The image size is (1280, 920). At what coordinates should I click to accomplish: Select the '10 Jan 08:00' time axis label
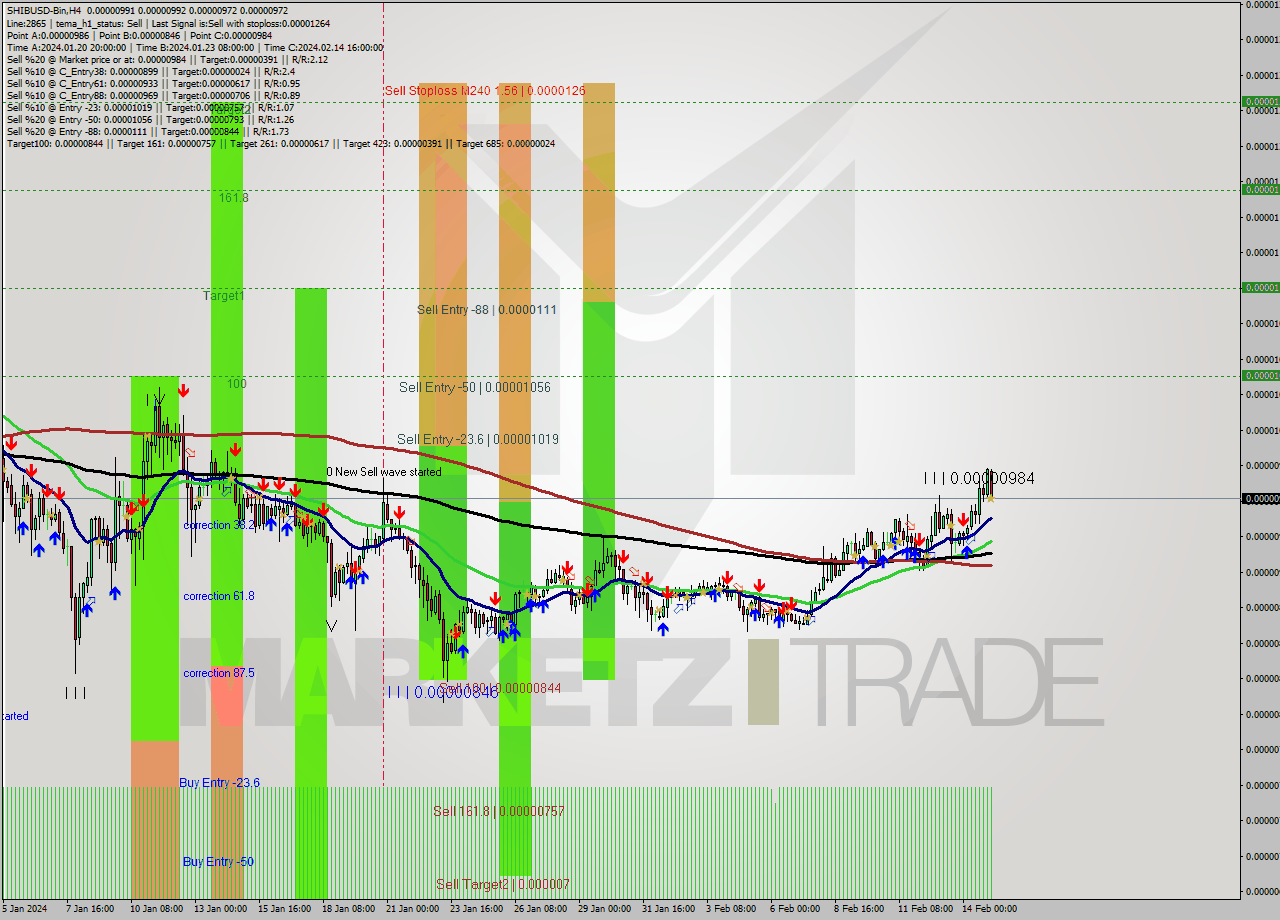pyautogui.click(x=155, y=909)
